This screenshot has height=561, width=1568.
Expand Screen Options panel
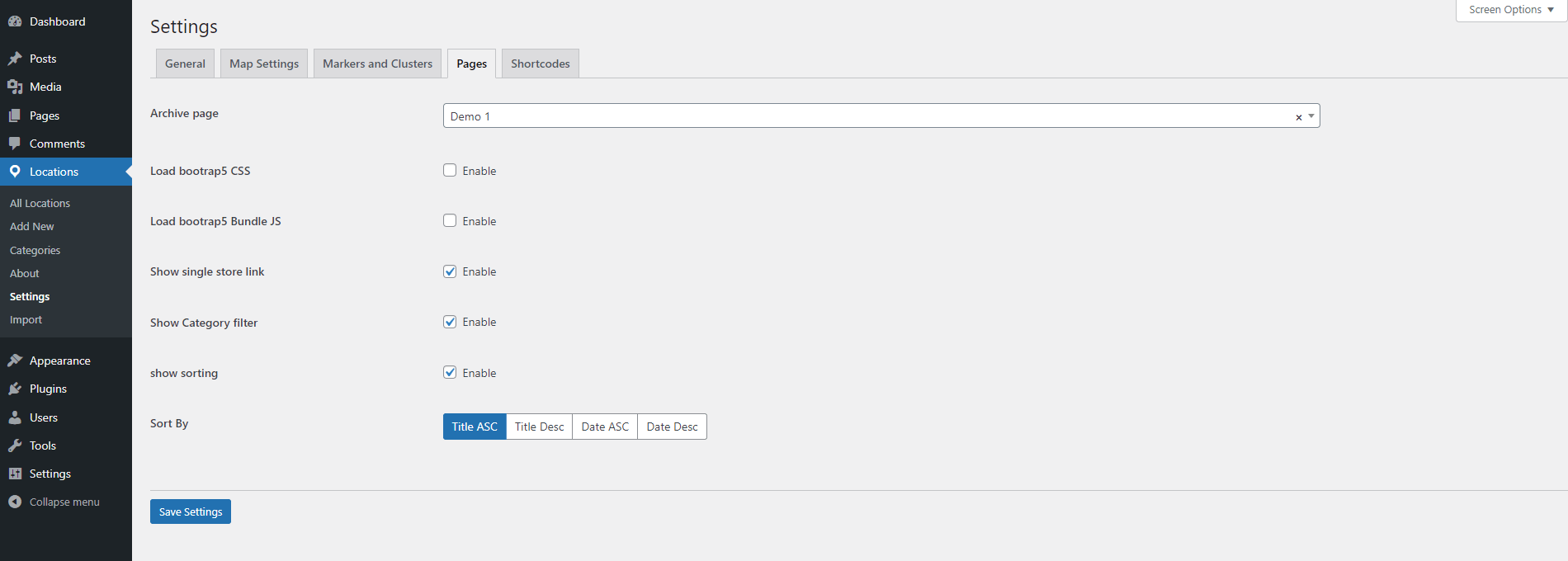click(x=1511, y=10)
